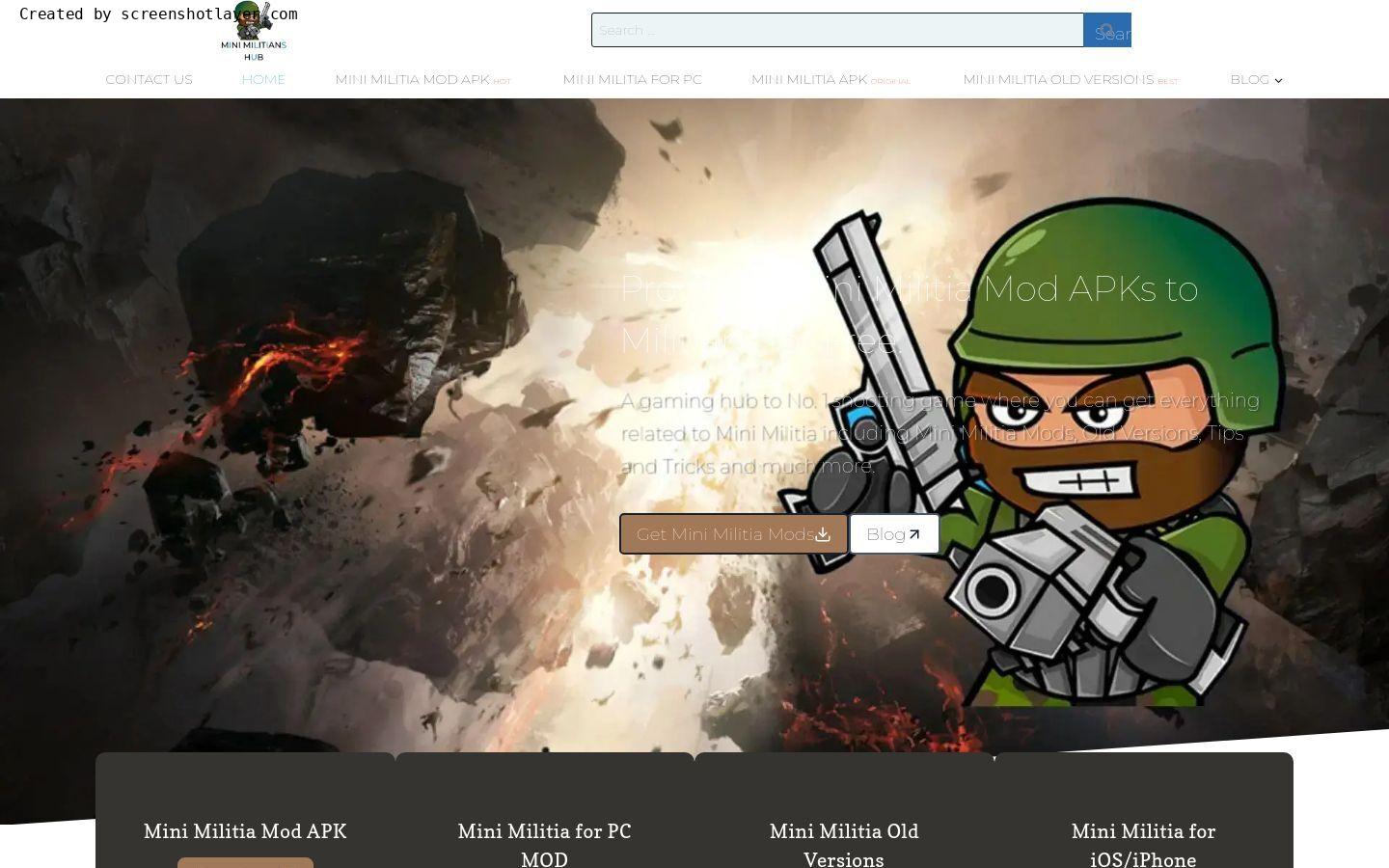The image size is (1389, 868).
Task: Focus the Search input field
Action: point(837,30)
